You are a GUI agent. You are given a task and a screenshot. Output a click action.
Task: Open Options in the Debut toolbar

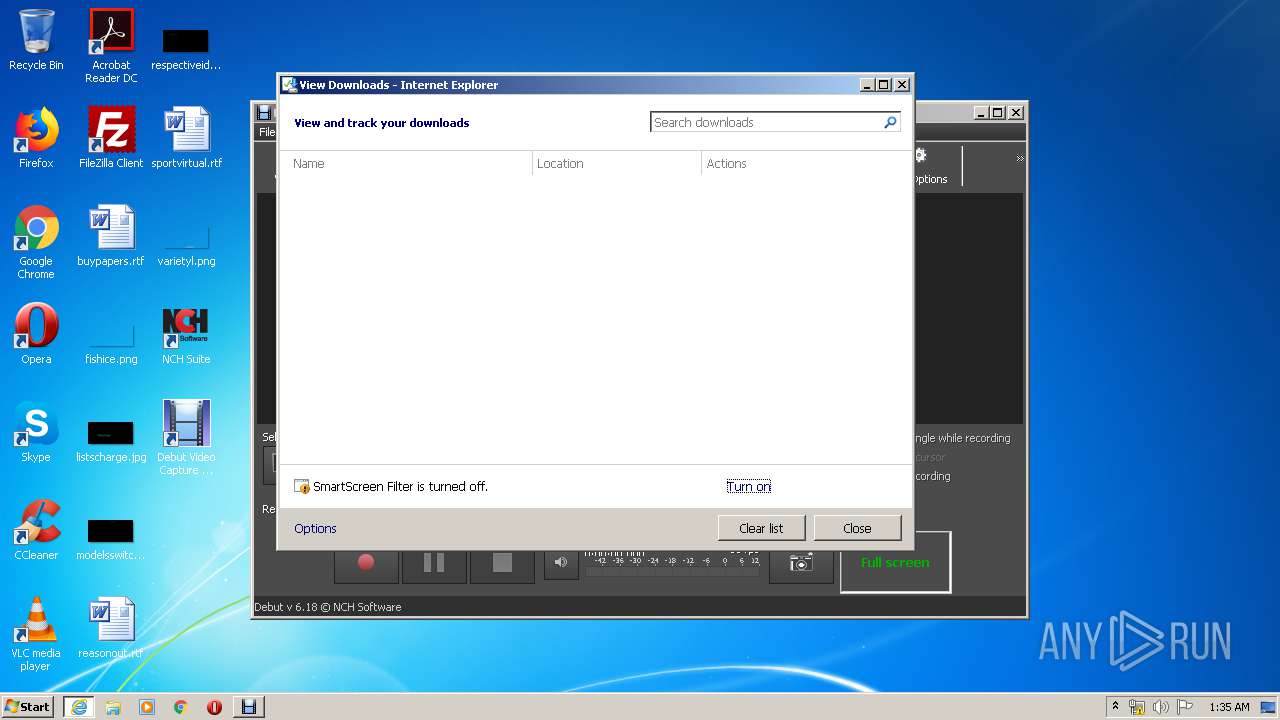[930, 166]
